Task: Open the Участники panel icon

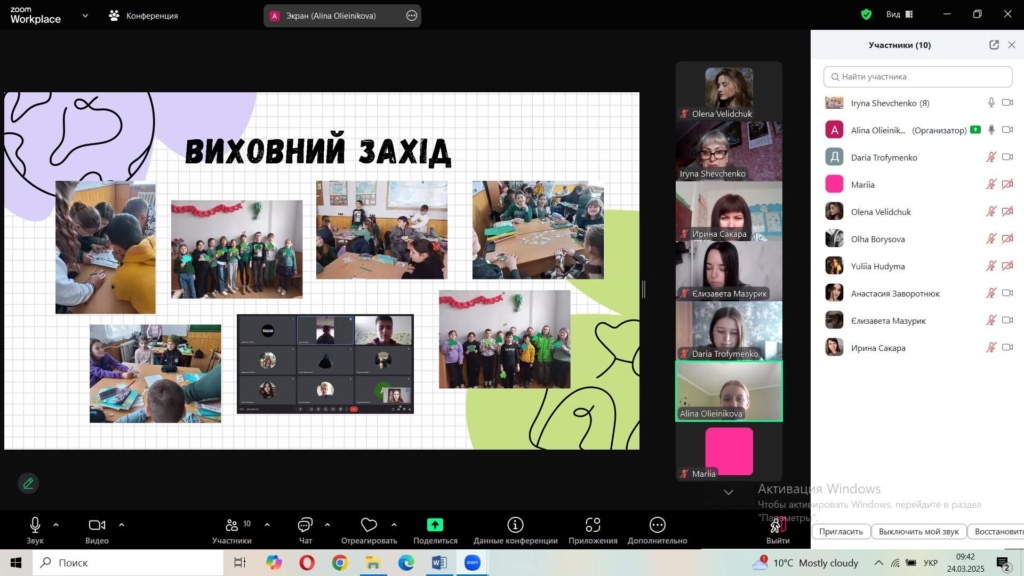Action: point(232,524)
